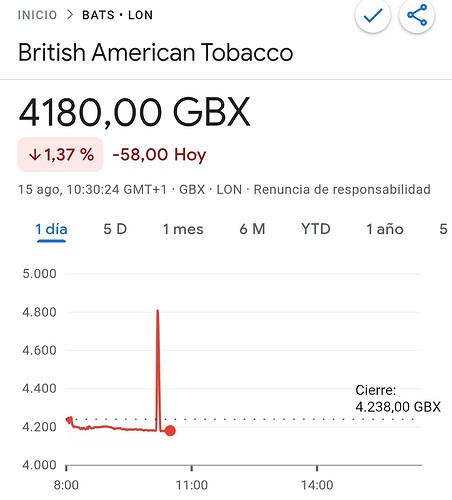Go to INICIO breadcrumb link
This screenshot has height=500, width=452.
pos(37,15)
